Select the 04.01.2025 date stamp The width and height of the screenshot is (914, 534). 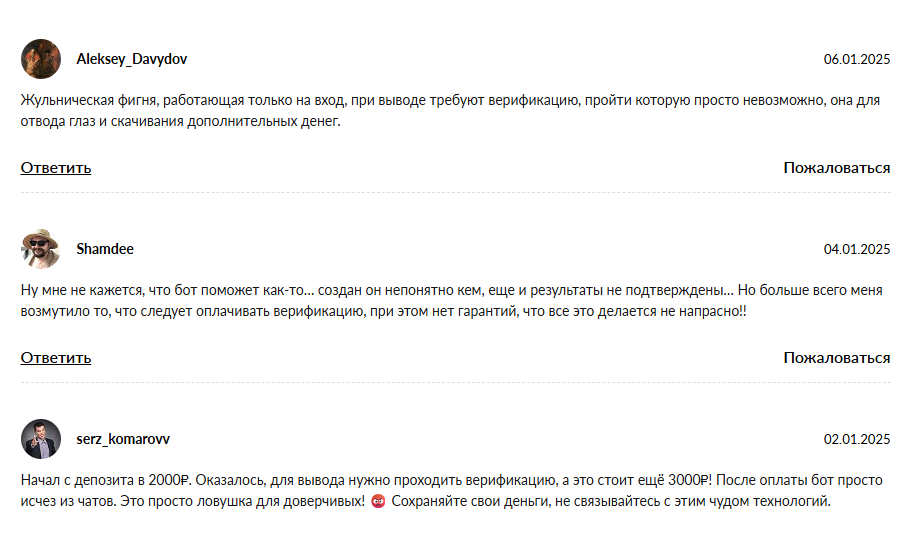tap(856, 249)
